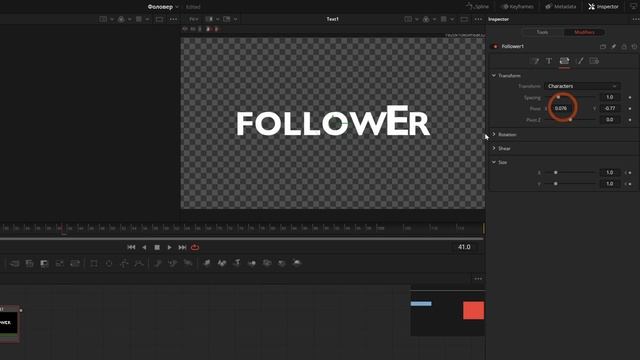The height and width of the screenshot is (360, 640).
Task: Toggle loop playback mode
Action: [195, 247]
